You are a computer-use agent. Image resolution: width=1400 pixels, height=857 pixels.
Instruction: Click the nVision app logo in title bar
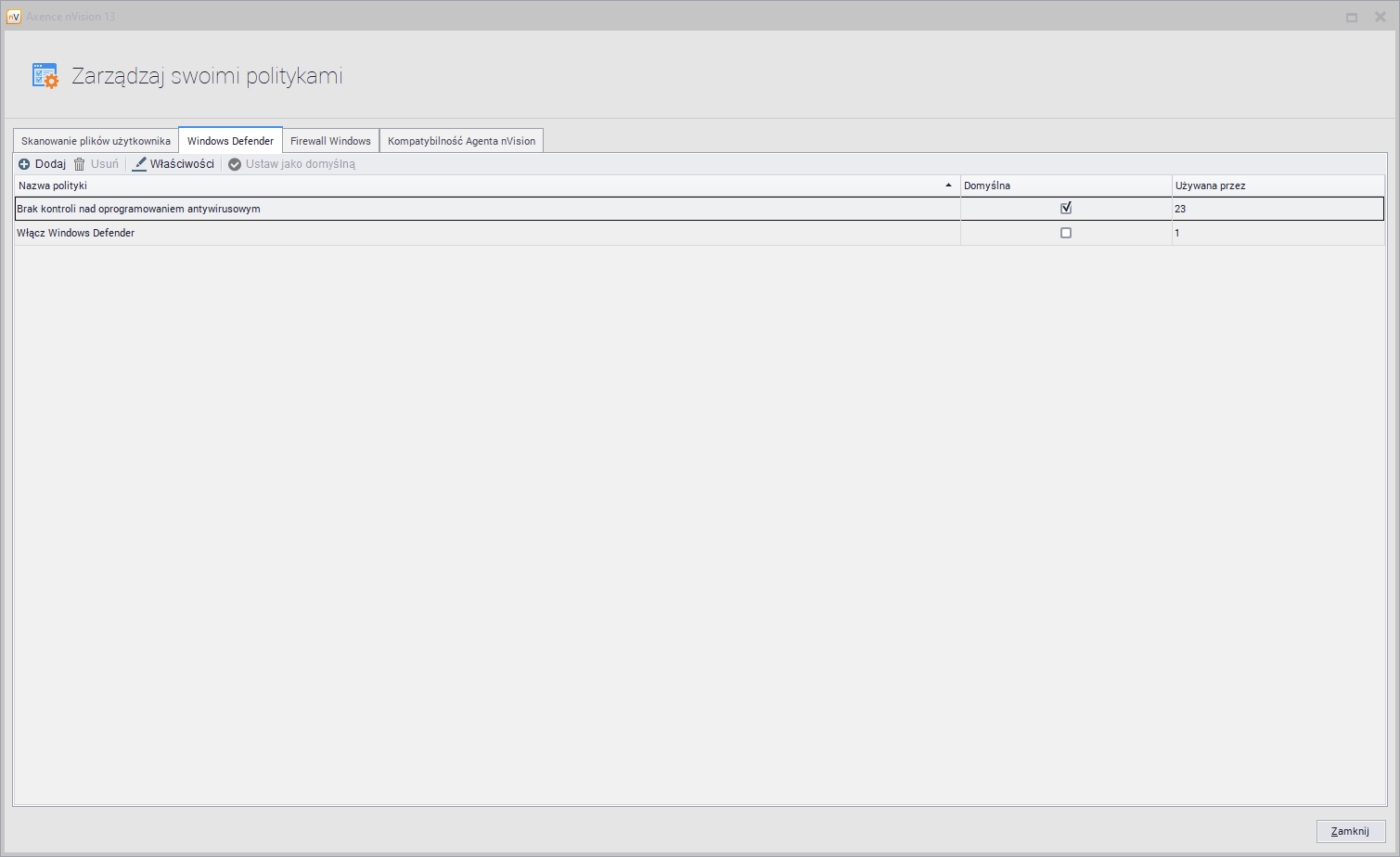14,17
